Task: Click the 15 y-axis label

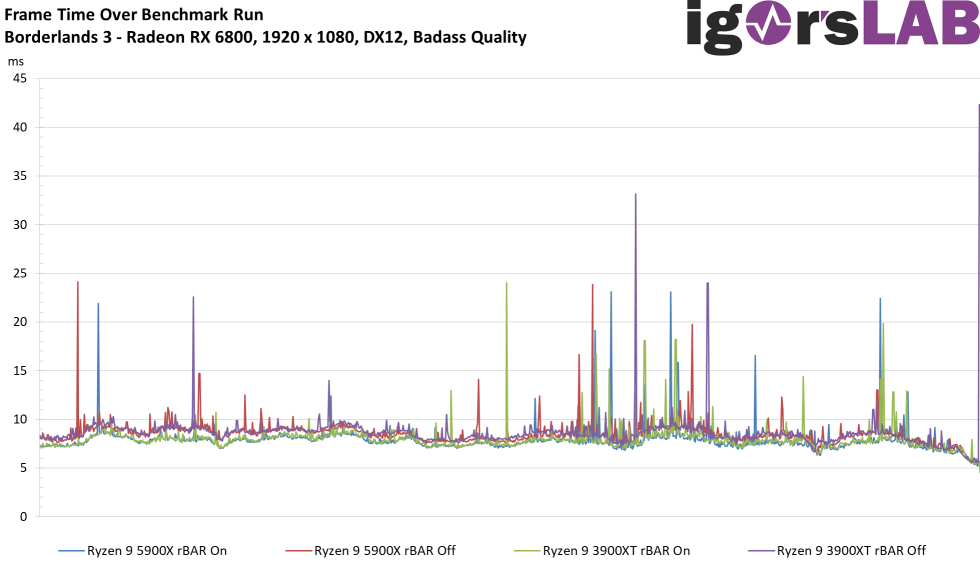Action: point(20,371)
